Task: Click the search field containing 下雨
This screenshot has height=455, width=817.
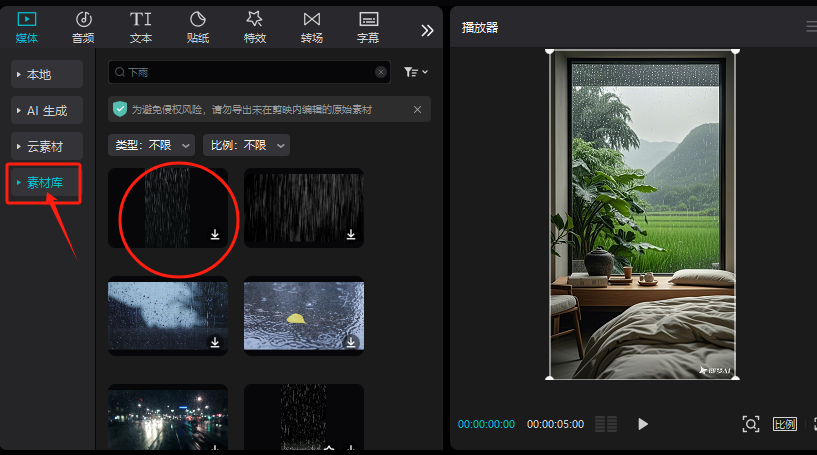Action: click(249, 72)
